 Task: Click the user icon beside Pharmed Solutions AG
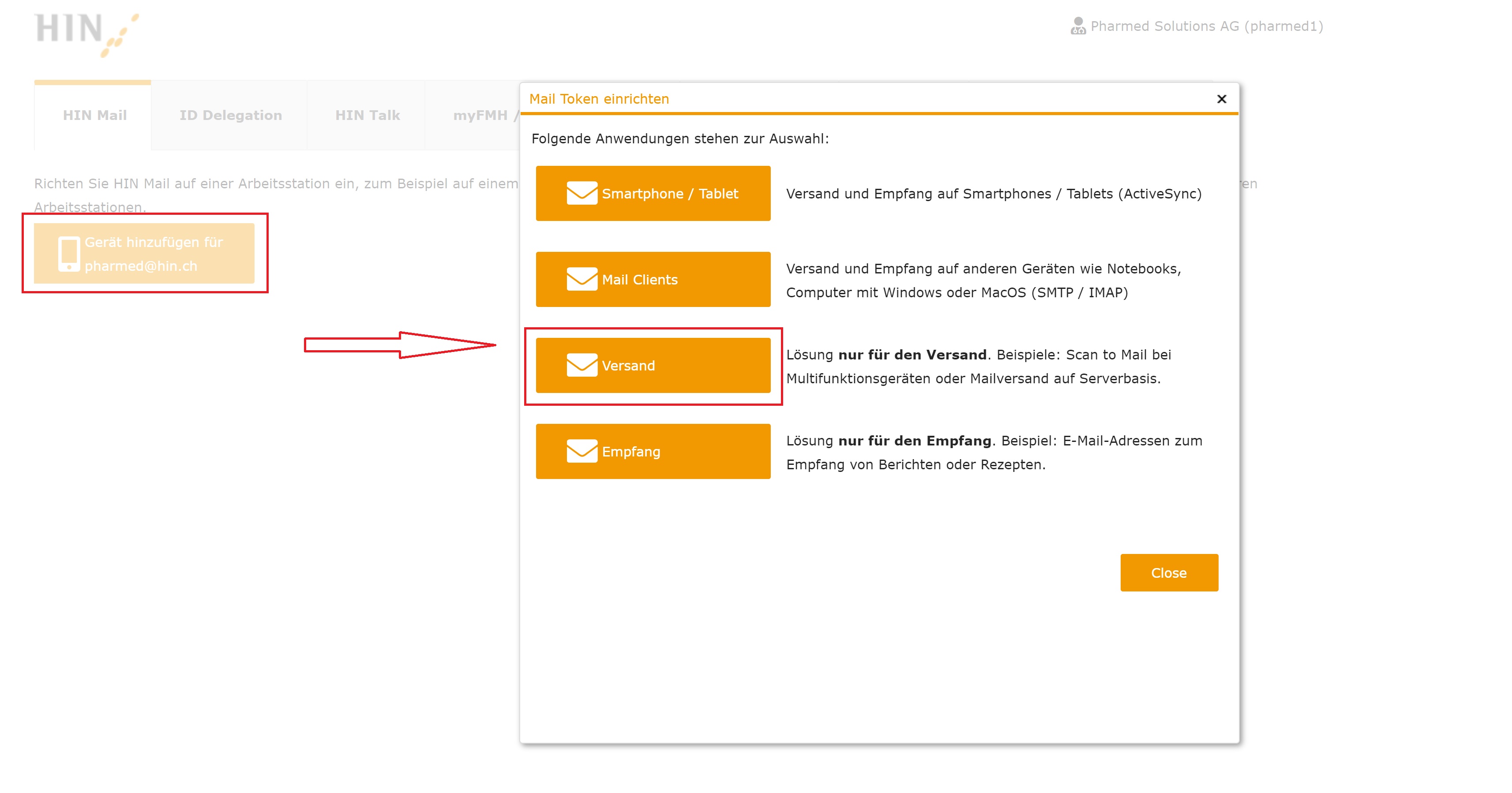[1078, 26]
